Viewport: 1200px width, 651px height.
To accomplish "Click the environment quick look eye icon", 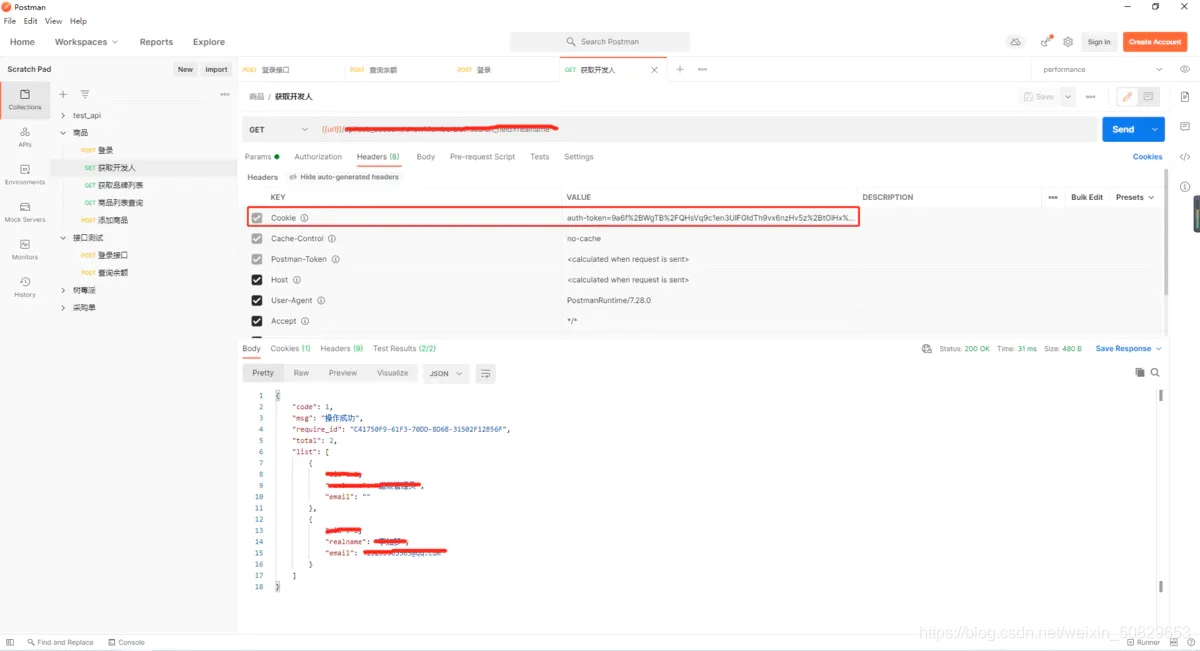I will coord(1185,69).
